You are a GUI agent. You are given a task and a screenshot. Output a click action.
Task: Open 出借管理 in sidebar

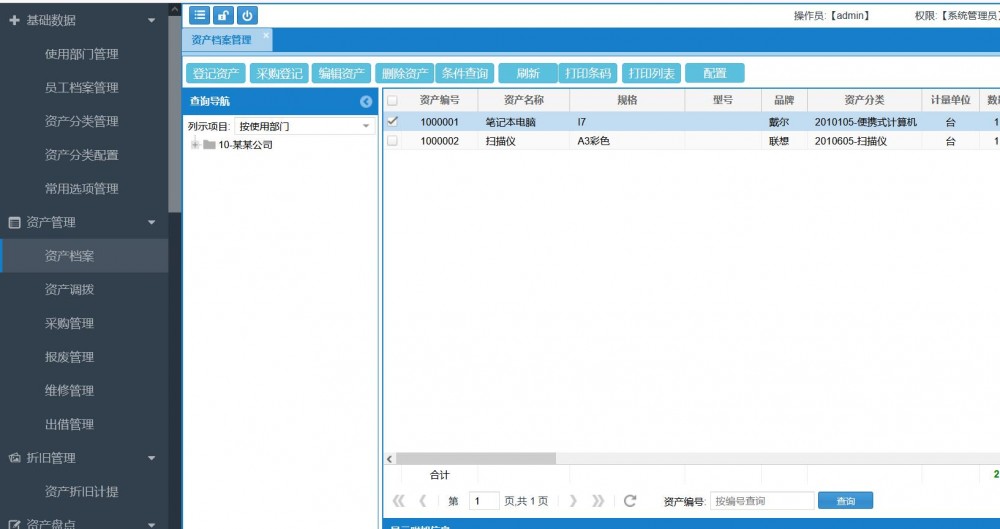[x=70, y=424]
